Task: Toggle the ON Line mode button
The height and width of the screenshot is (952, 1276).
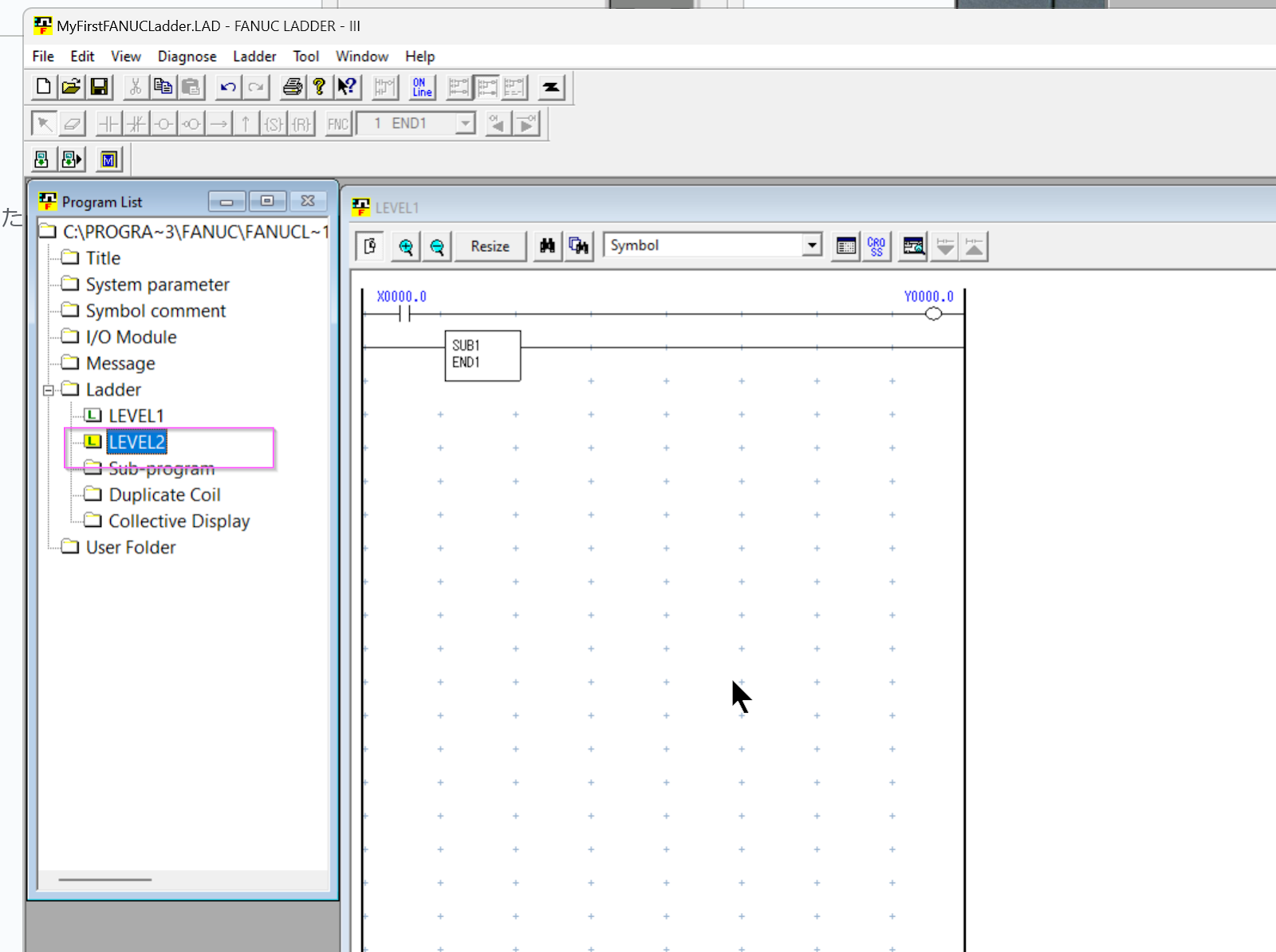Action: click(422, 87)
